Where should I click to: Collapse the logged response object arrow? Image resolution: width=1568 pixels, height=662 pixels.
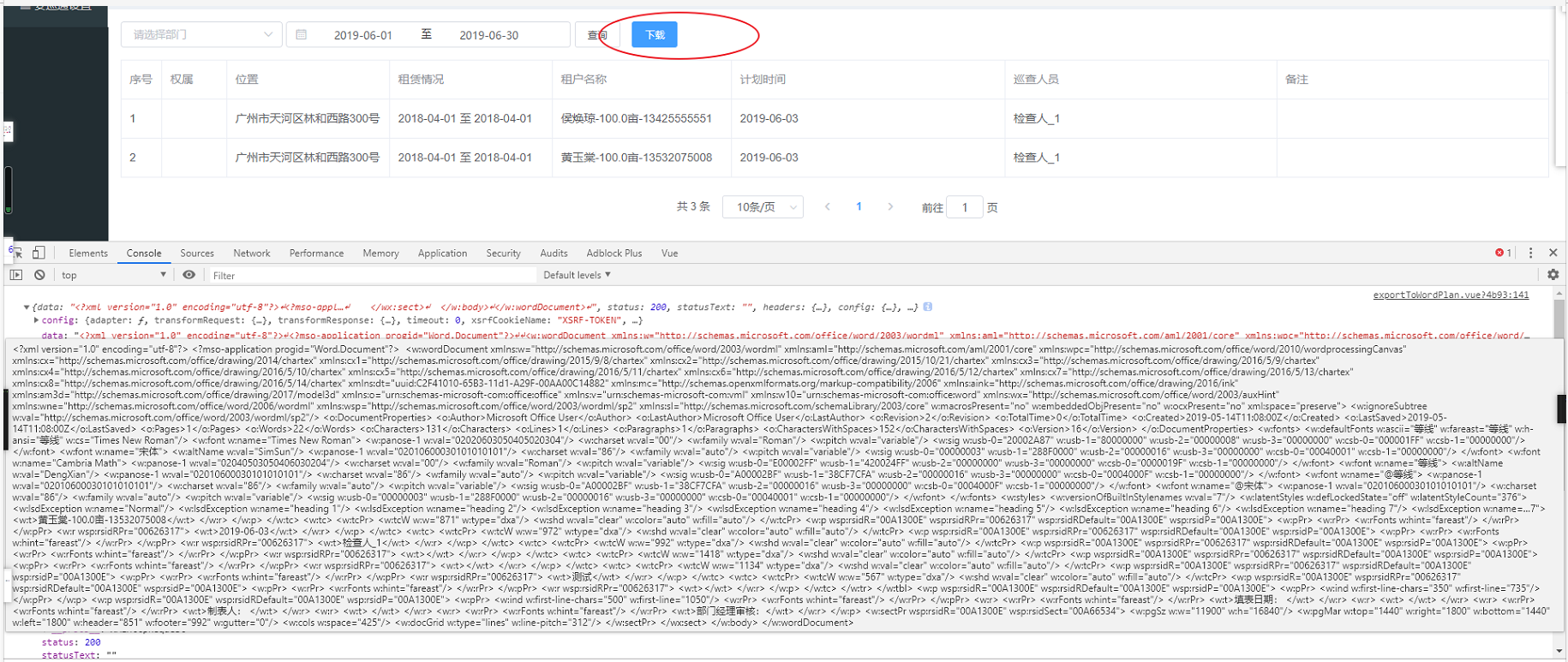coord(27,307)
